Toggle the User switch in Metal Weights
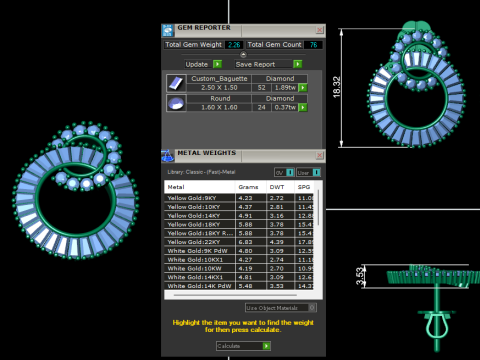The image size is (480, 360). click(308, 172)
